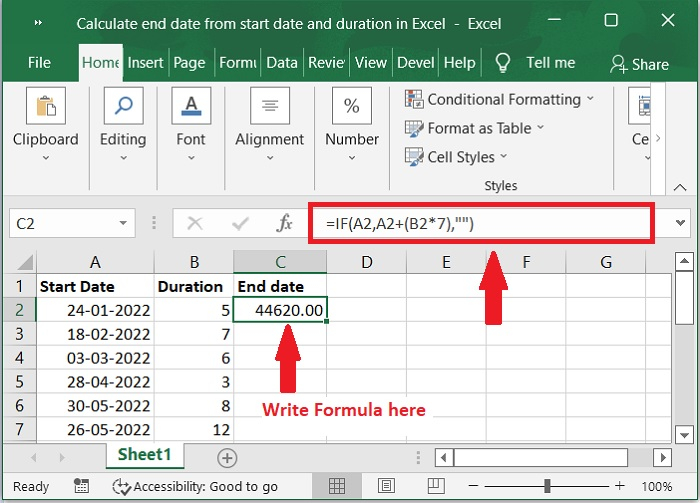Expand the formula bar chevron
This screenshot has width=700, height=503.
tap(680, 223)
